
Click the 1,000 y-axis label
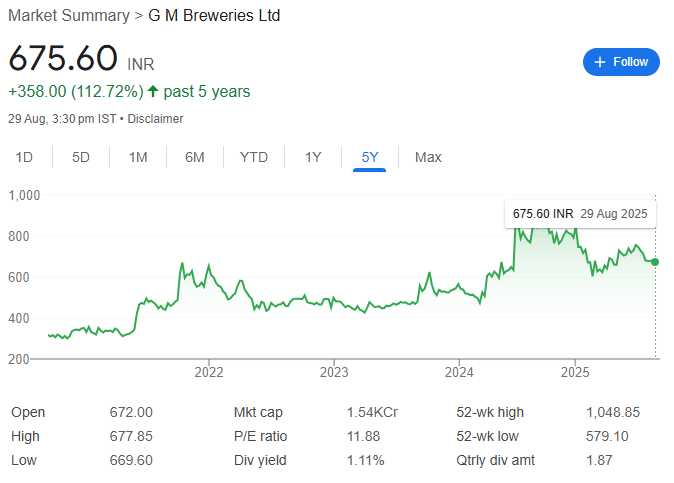click(24, 196)
